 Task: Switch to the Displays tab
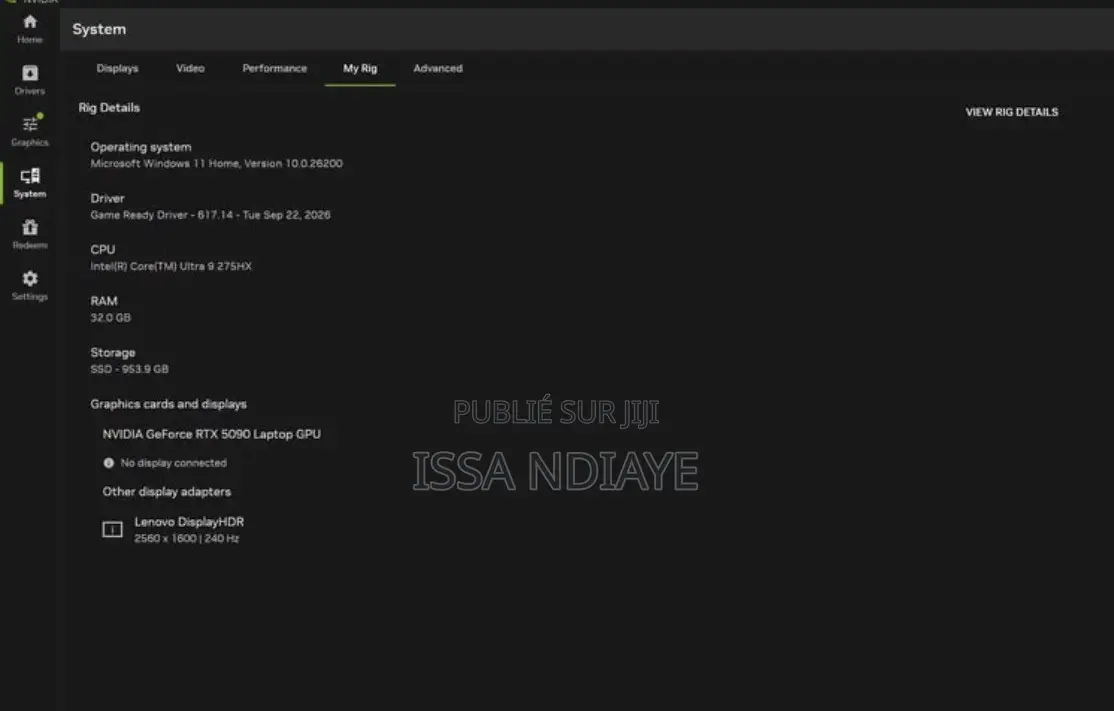pyautogui.click(x=117, y=68)
